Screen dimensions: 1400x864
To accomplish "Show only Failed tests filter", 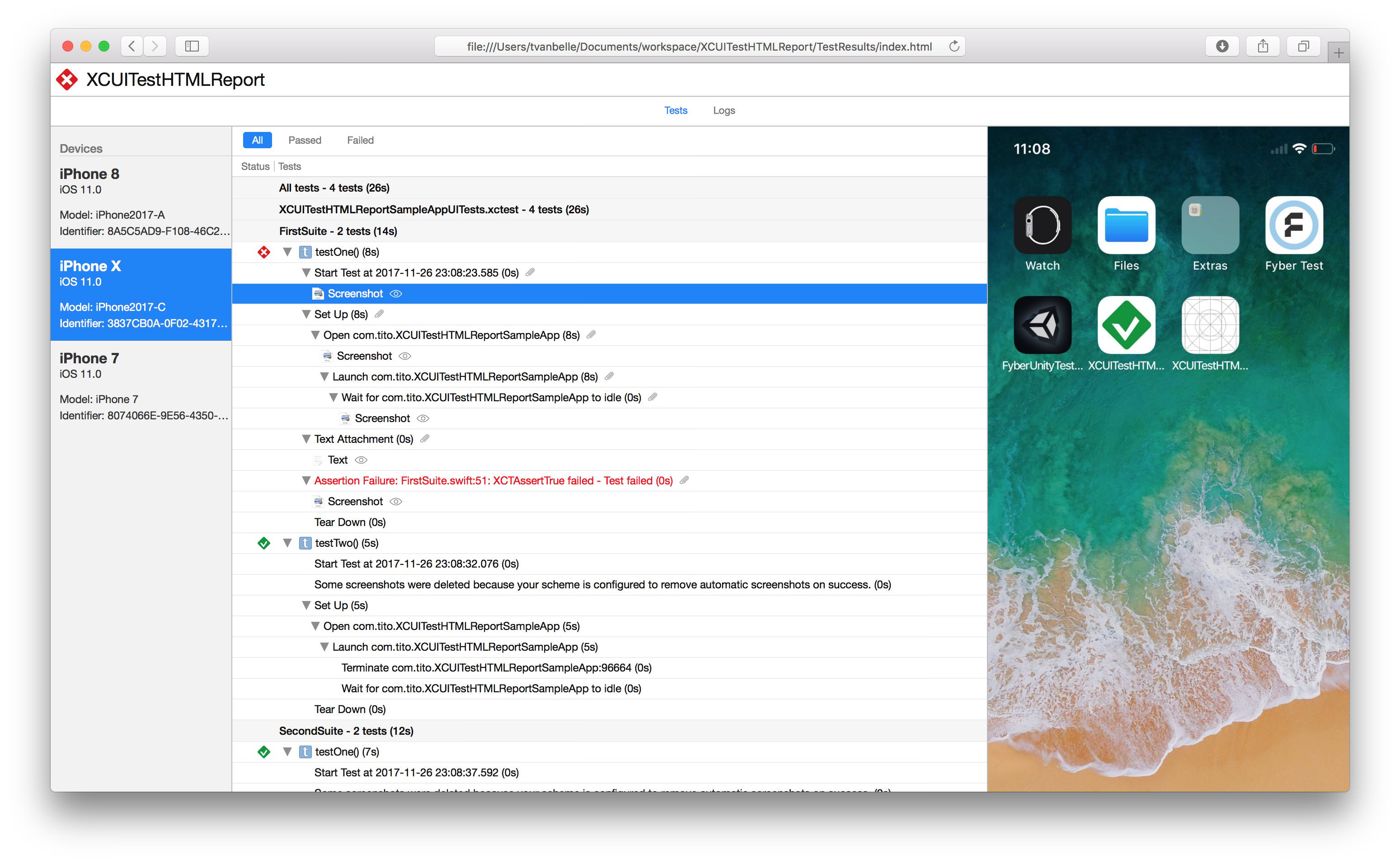I will coord(360,140).
